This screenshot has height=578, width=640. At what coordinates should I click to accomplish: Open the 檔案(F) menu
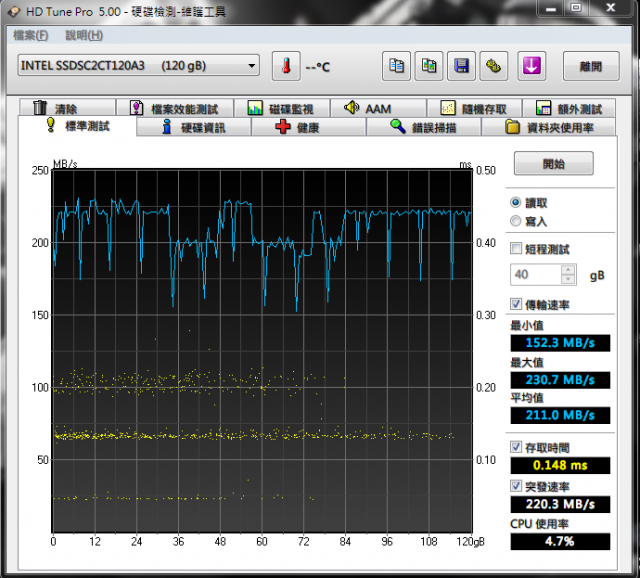(x=31, y=36)
